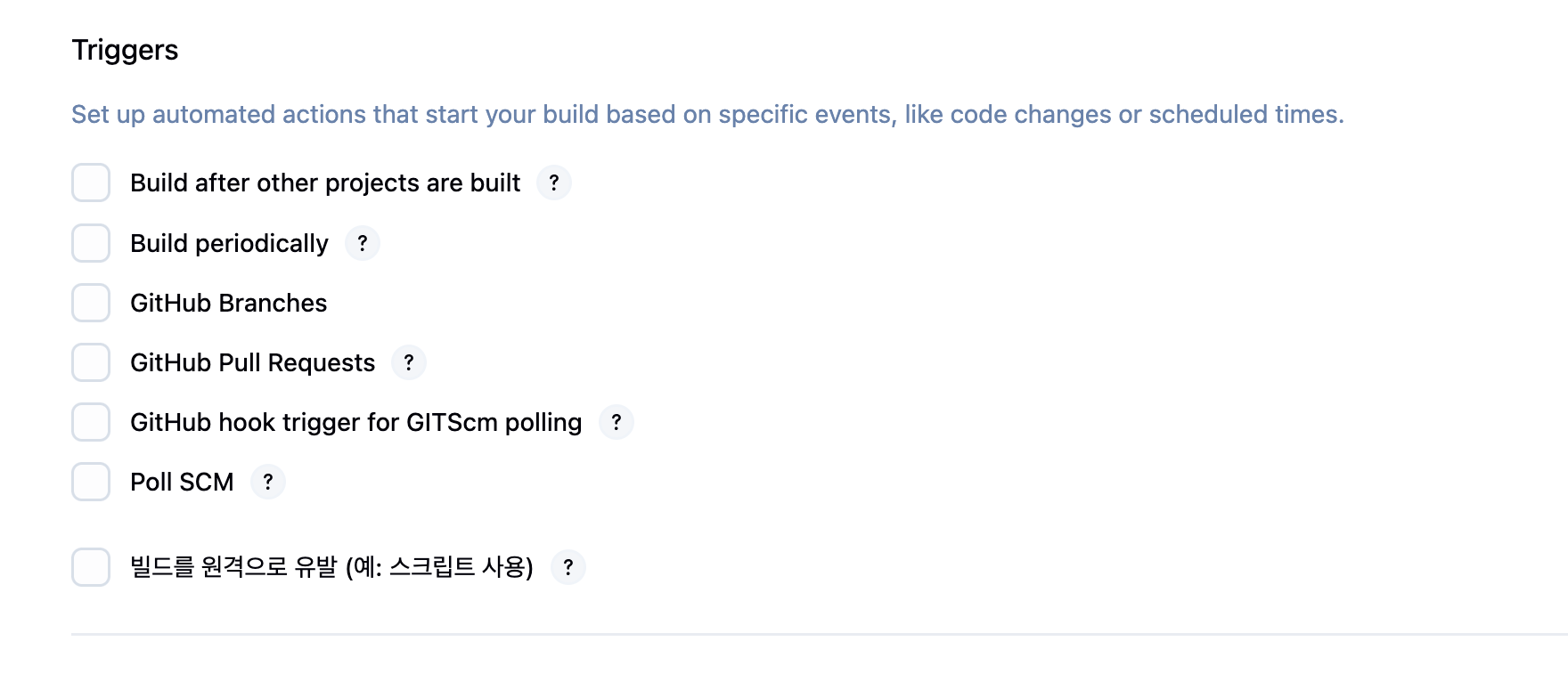
Task: Click the GitHub Branches label text
Action: (229, 304)
